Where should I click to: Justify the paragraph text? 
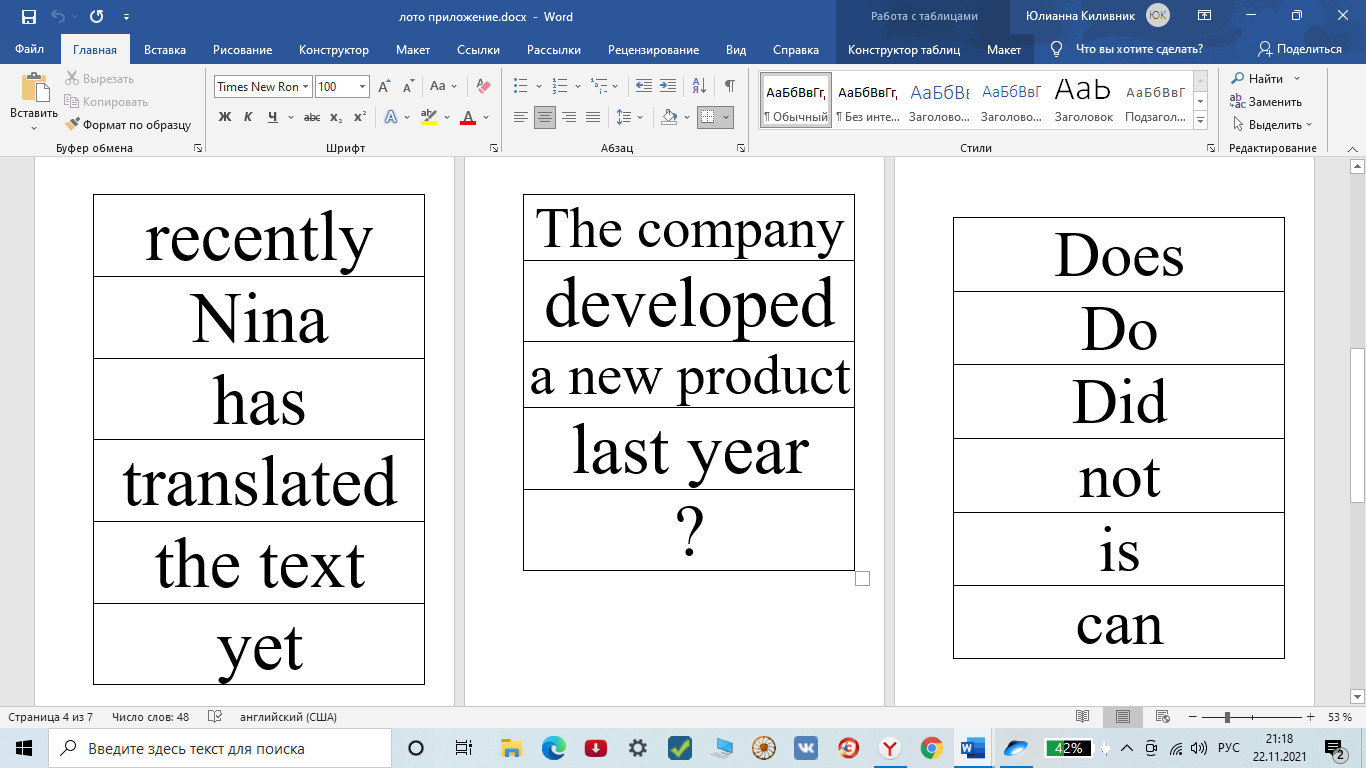point(593,117)
